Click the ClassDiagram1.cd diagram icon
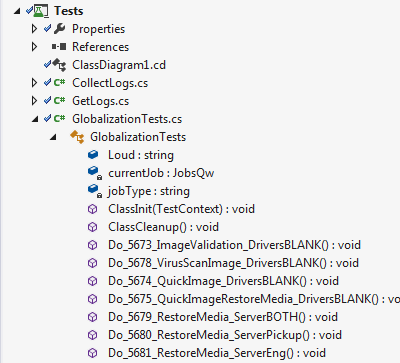 pyautogui.click(x=59, y=65)
